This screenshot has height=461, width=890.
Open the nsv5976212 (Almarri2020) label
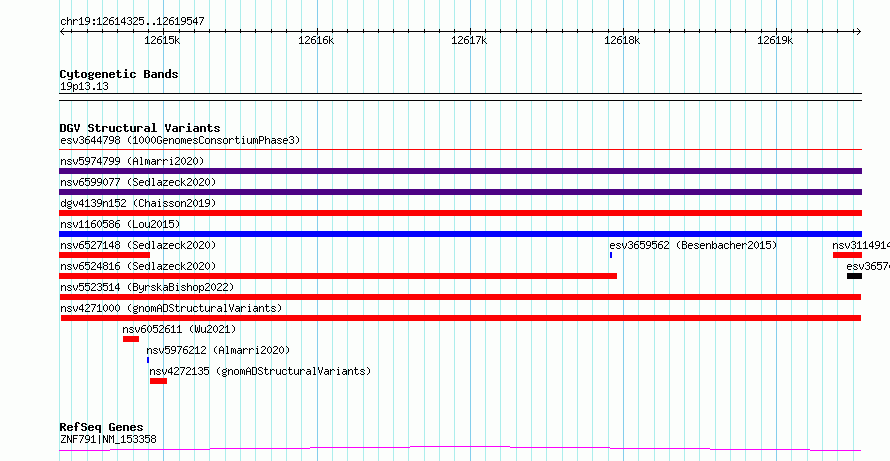[218, 350]
